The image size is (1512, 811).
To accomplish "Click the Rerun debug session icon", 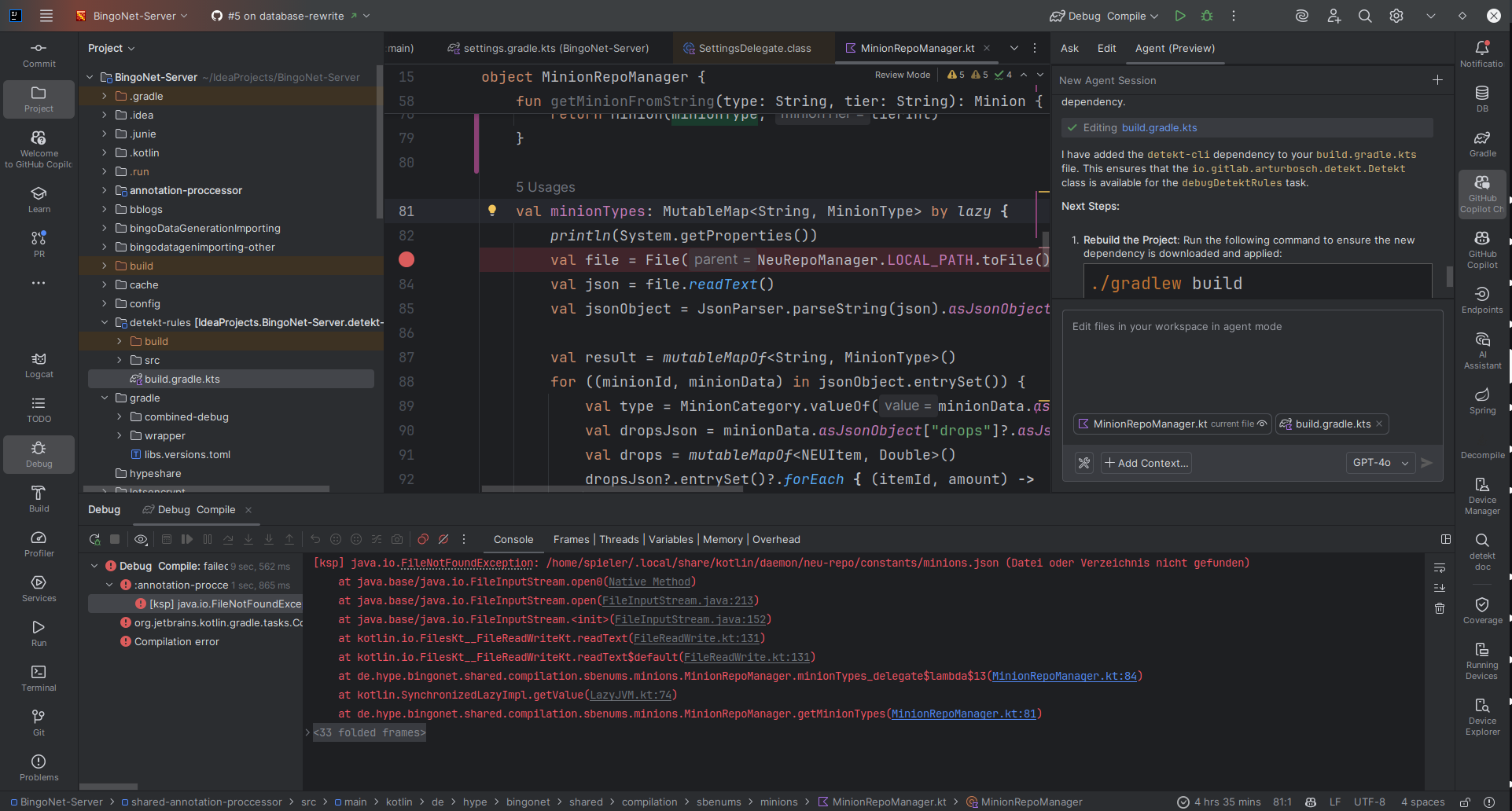I will pos(94,539).
